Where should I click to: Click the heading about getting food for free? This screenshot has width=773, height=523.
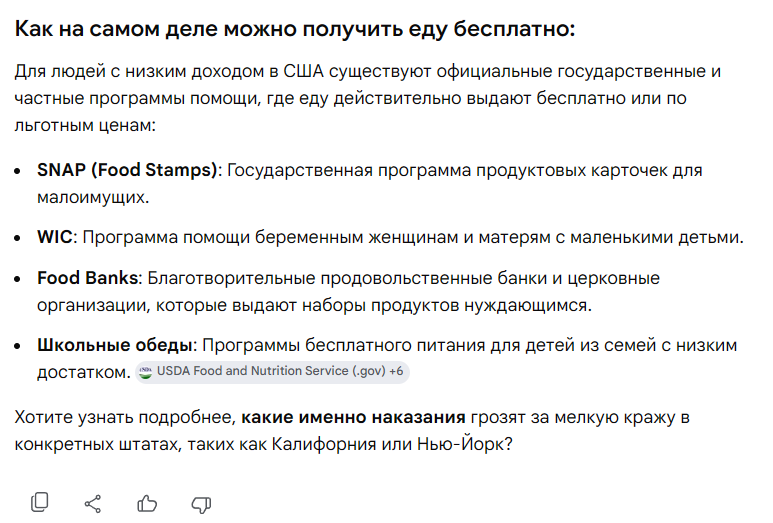point(295,29)
